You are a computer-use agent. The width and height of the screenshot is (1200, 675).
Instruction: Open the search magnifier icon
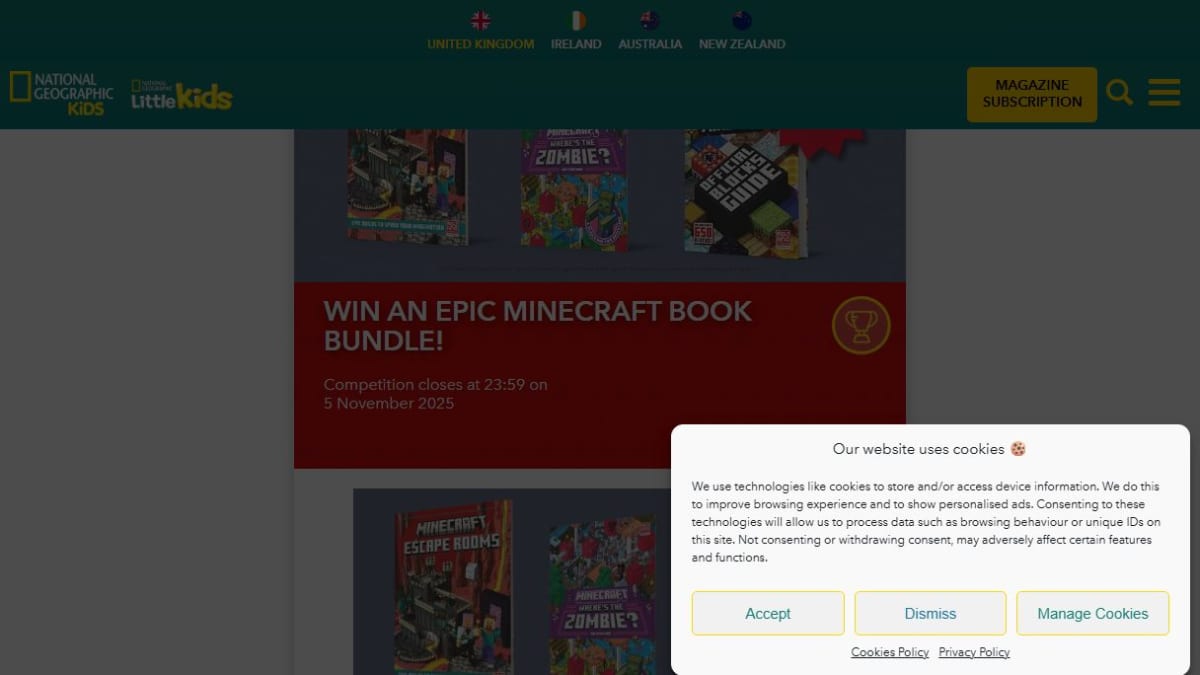coord(1119,93)
